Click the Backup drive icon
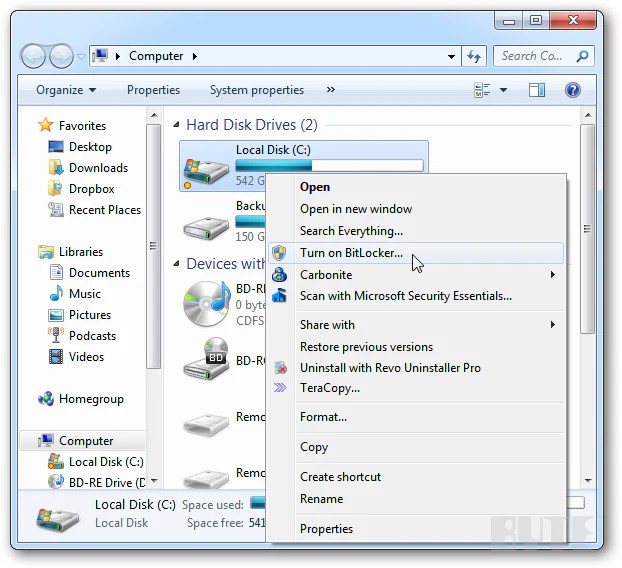The image size is (622, 568). [206, 227]
